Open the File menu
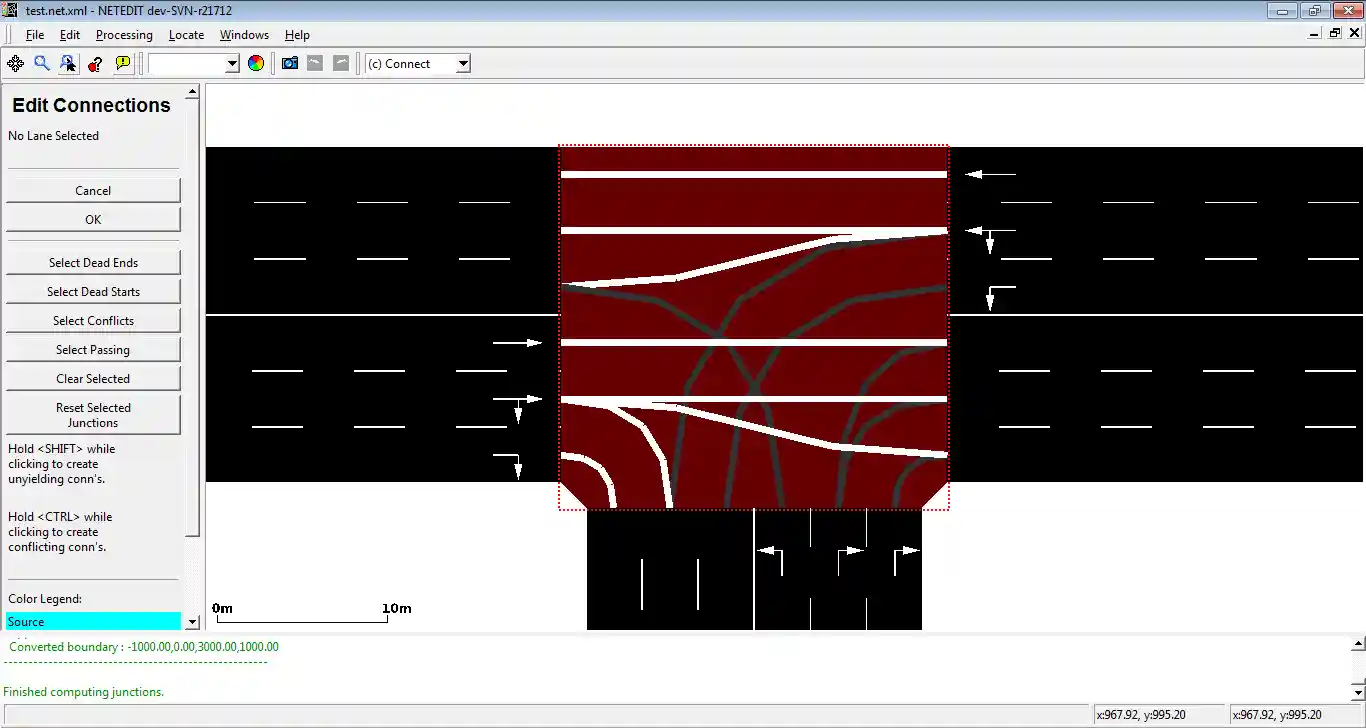This screenshot has width=1366, height=728. pyautogui.click(x=35, y=35)
